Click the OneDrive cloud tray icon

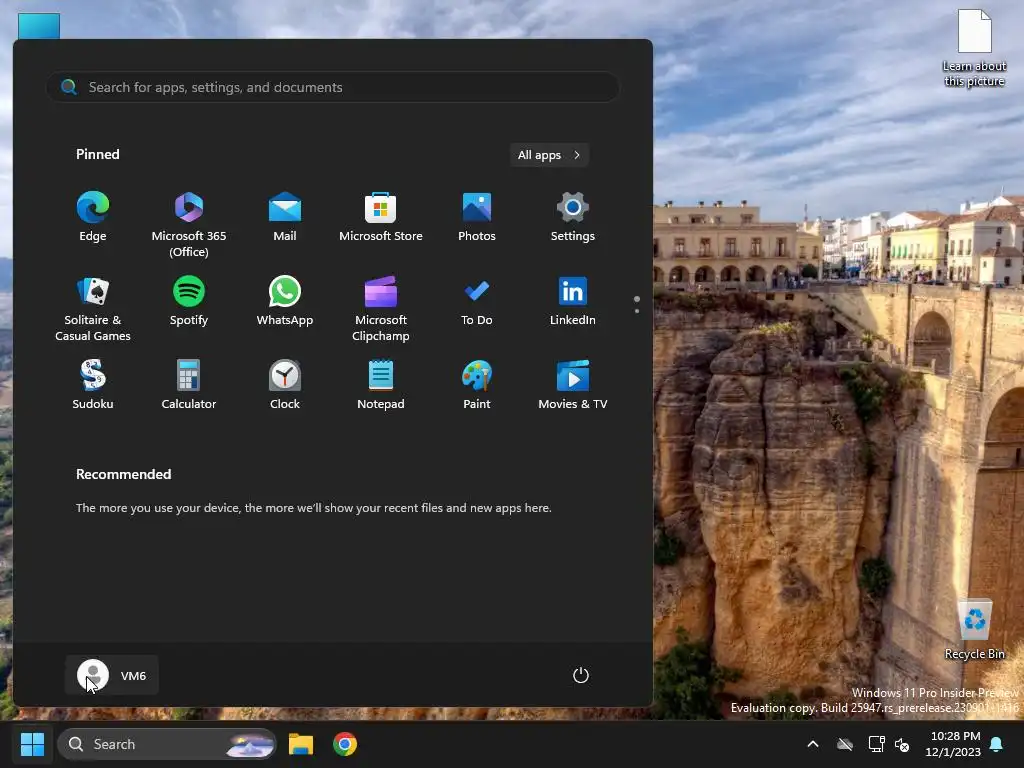click(845, 744)
